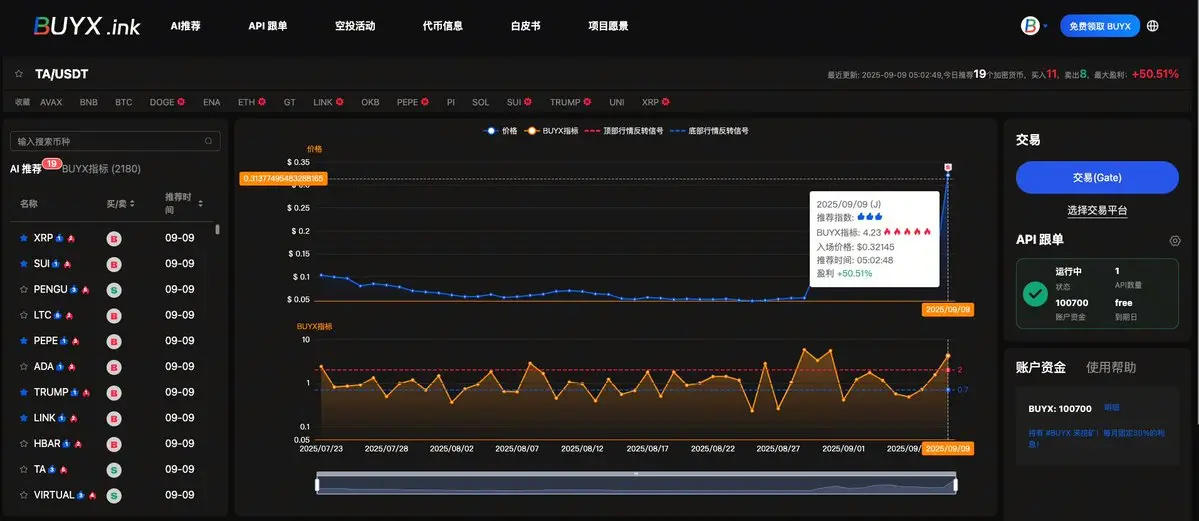This screenshot has height=521, width=1199.
Task: Open 项目愿景 in the top navigation
Action: 608,26
